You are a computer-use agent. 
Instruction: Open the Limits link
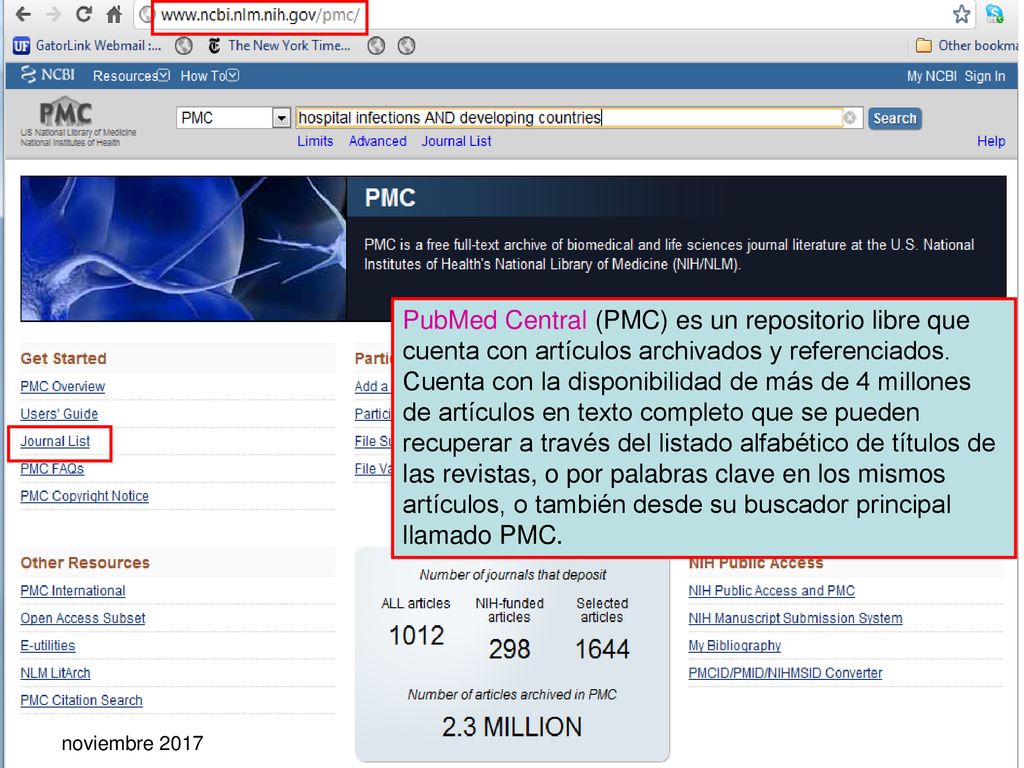[x=315, y=141]
